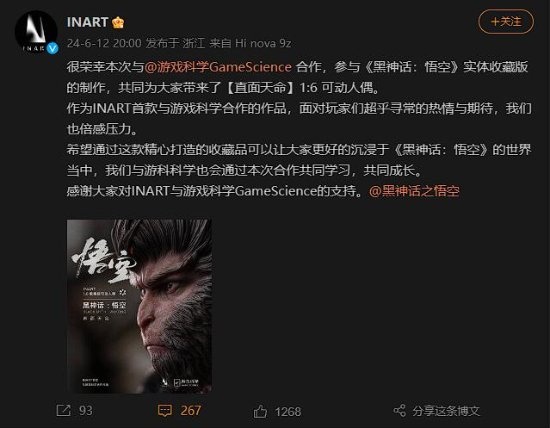Click the post timestamp 24-6-12 20:00
Screen dimensions: 550x428
(x=104, y=43)
